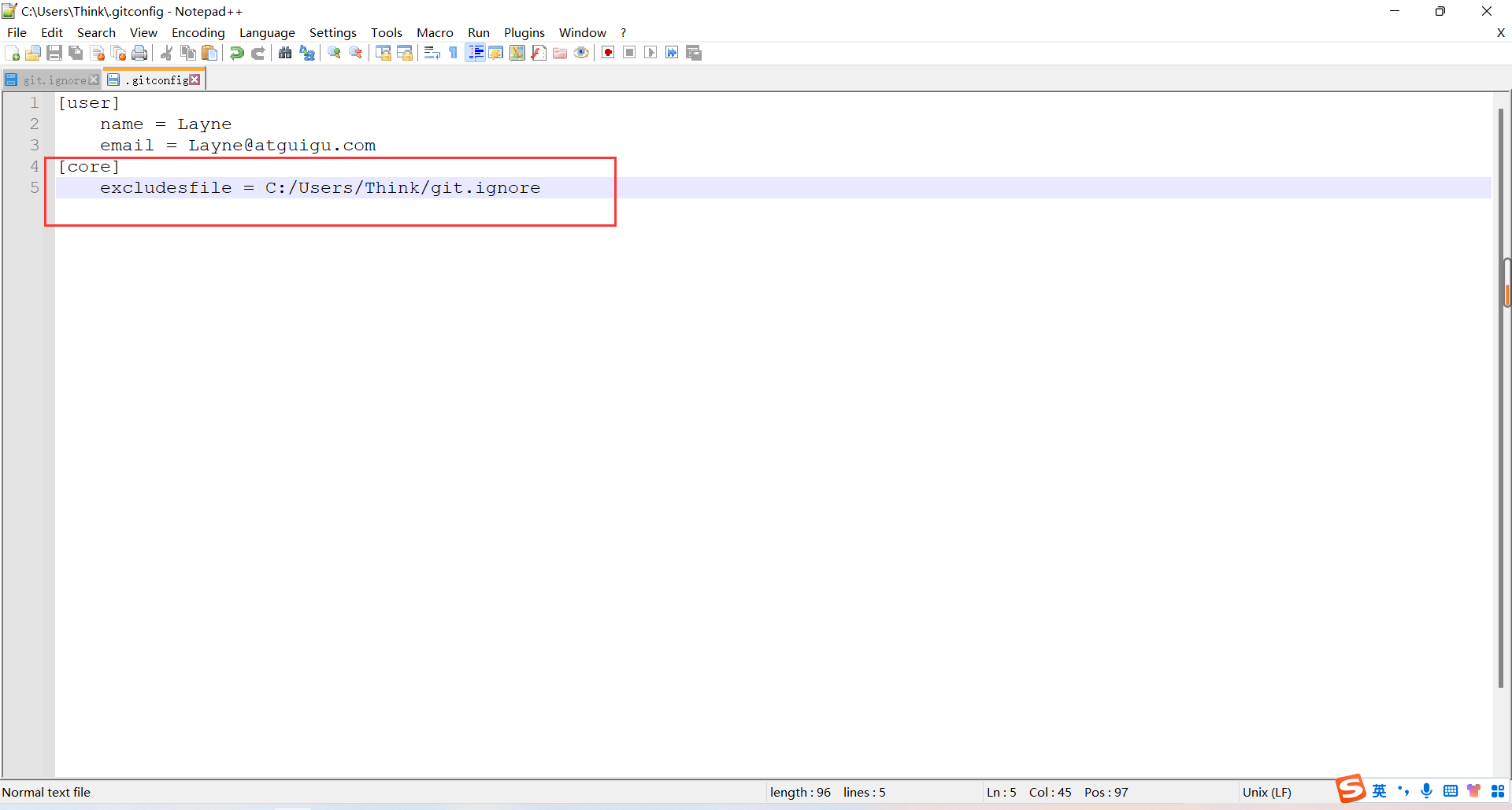This screenshot has width=1512, height=810.
Task: Stop macro recording square button
Action: point(629,53)
